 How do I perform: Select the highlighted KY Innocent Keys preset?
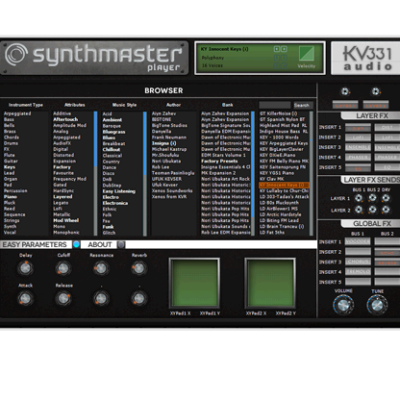pyautogui.click(x=284, y=185)
